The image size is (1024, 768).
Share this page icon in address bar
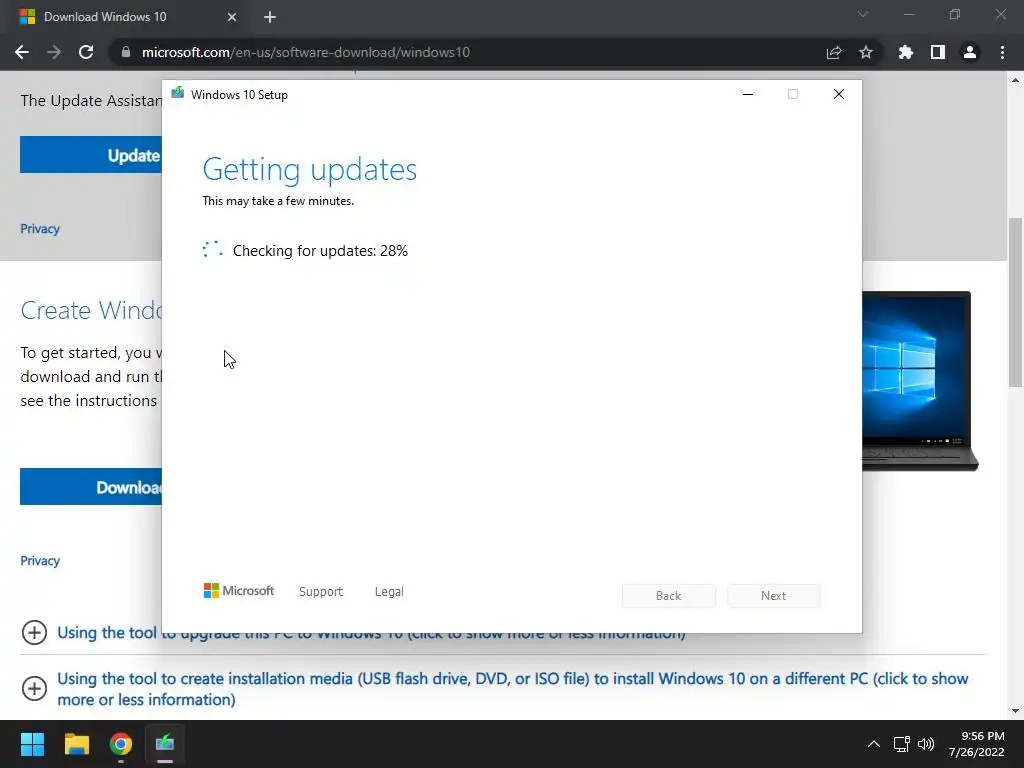pyautogui.click(x=834, y=52)
